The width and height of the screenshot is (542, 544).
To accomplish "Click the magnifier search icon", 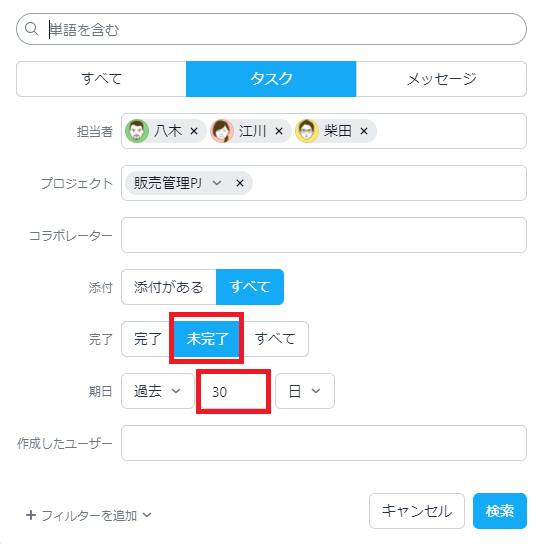I will 32,29.
